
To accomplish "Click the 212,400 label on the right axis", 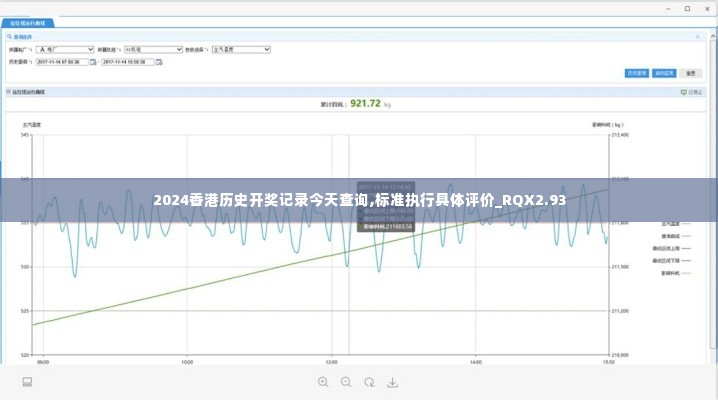I will pyautogui.click(x=620, y=135).
